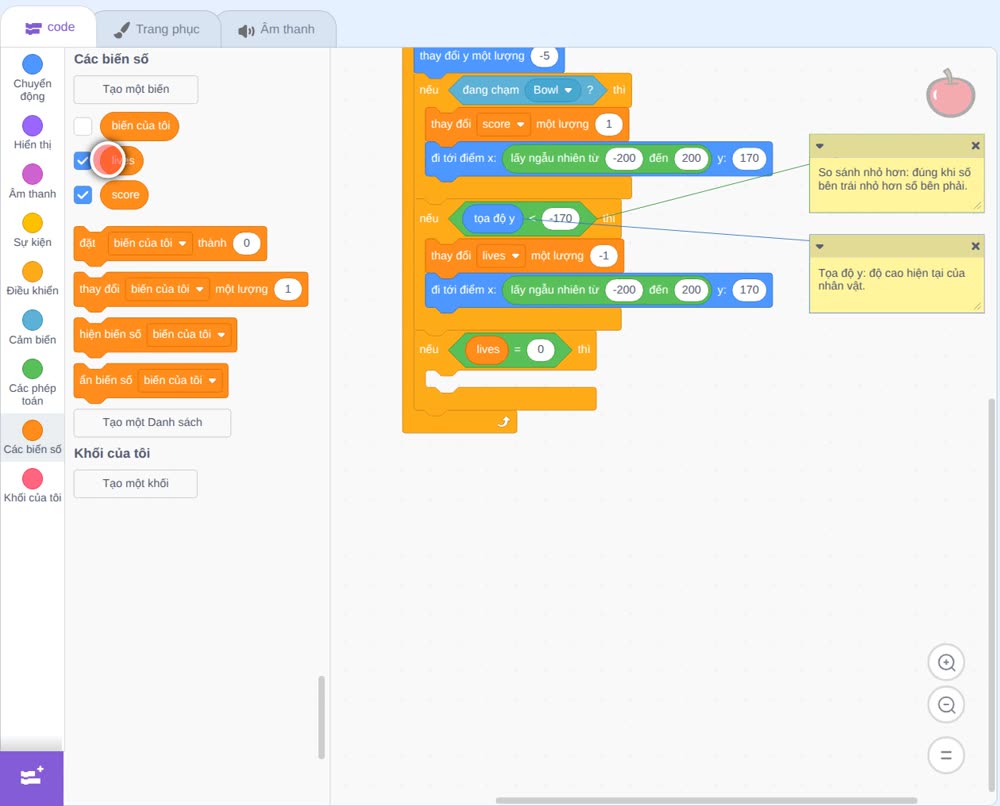Screen dimensions: 1000x806
Task: Click the workspace horizontal scrollbar
Action: [707, 800]
